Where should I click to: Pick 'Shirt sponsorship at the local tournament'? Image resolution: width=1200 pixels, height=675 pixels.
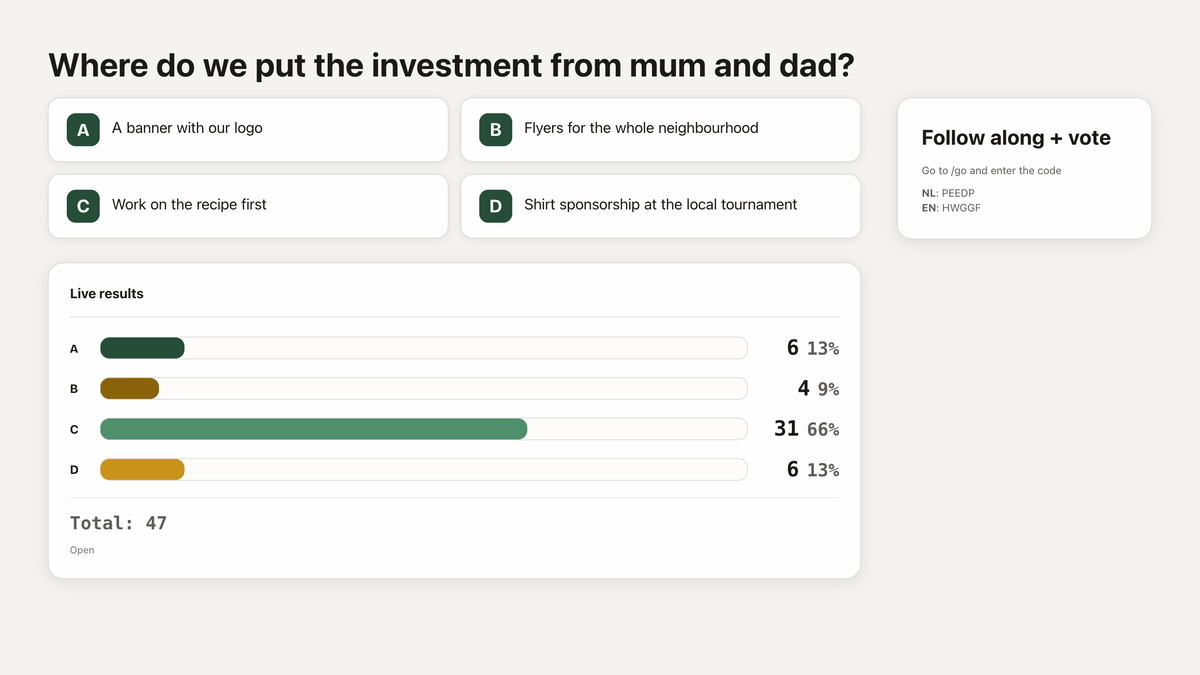click(660, 206)
